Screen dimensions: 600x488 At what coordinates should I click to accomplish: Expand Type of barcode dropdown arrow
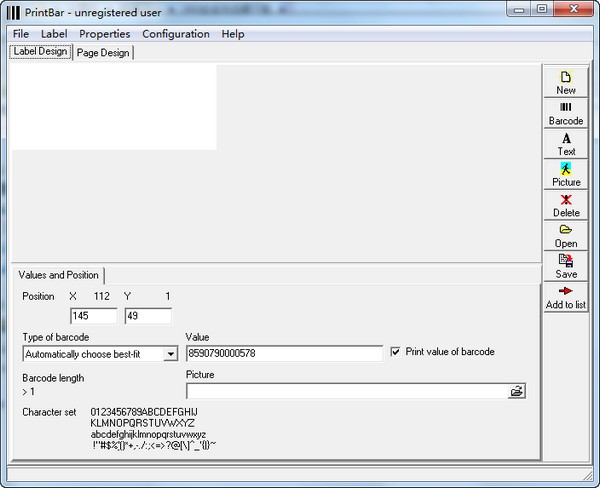pos(170,354)
